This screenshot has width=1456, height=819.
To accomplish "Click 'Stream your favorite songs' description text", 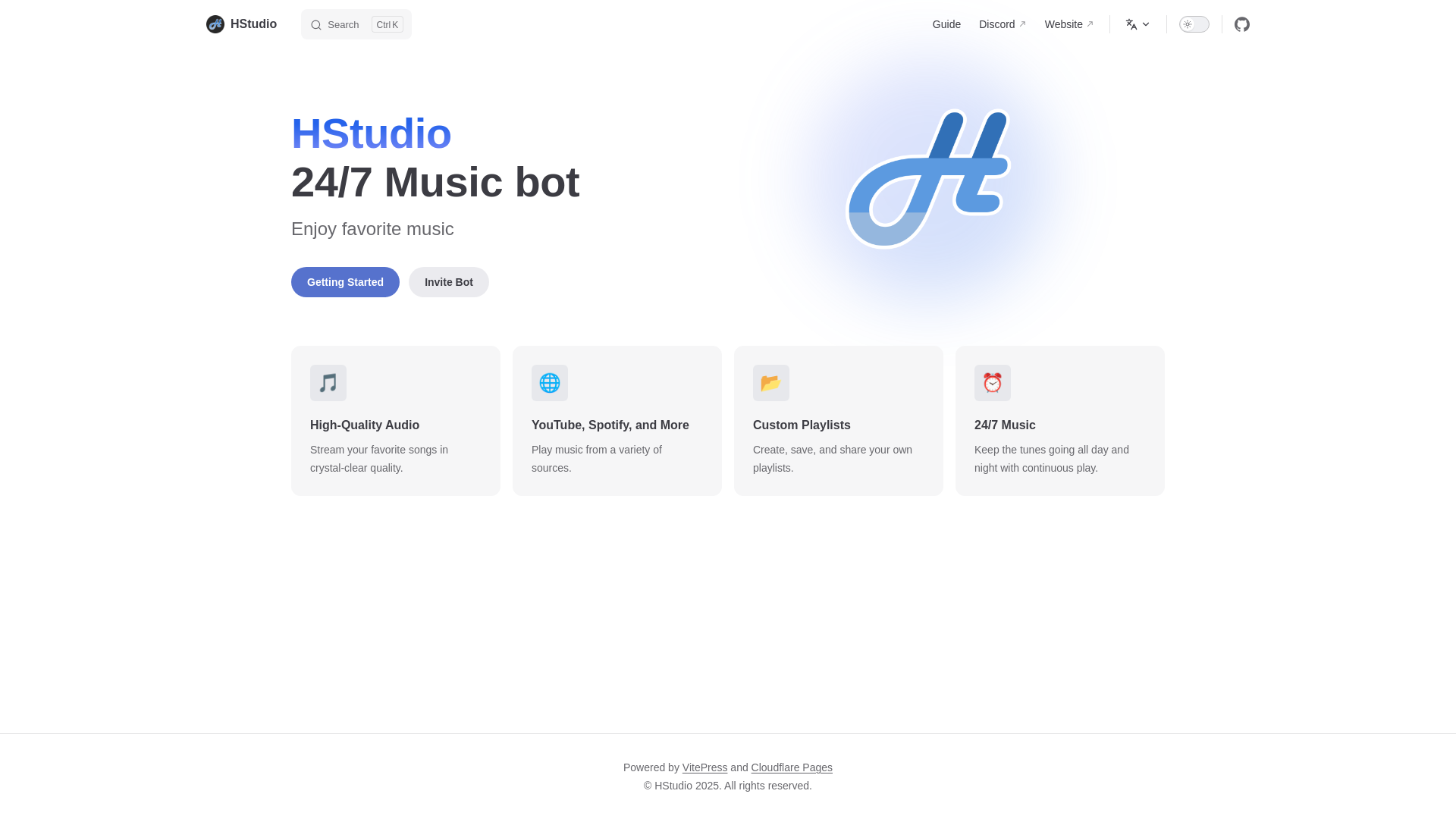I will pos(379,459).
